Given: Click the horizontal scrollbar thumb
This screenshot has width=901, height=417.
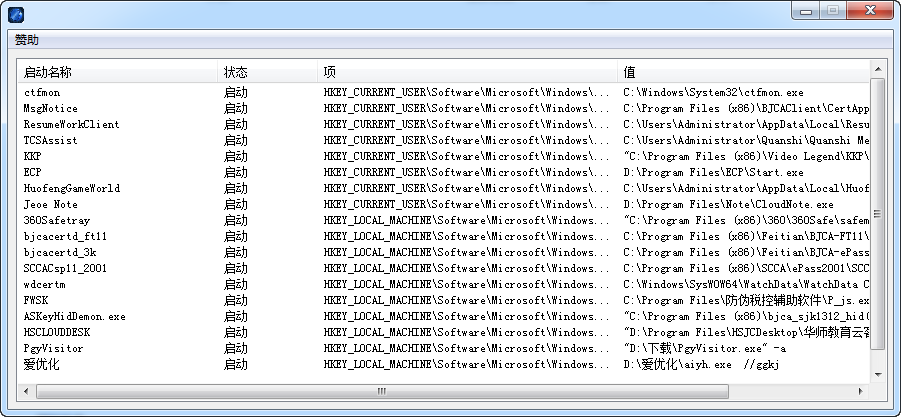Looking at the screenshot, I should click(x=380, y=391).
